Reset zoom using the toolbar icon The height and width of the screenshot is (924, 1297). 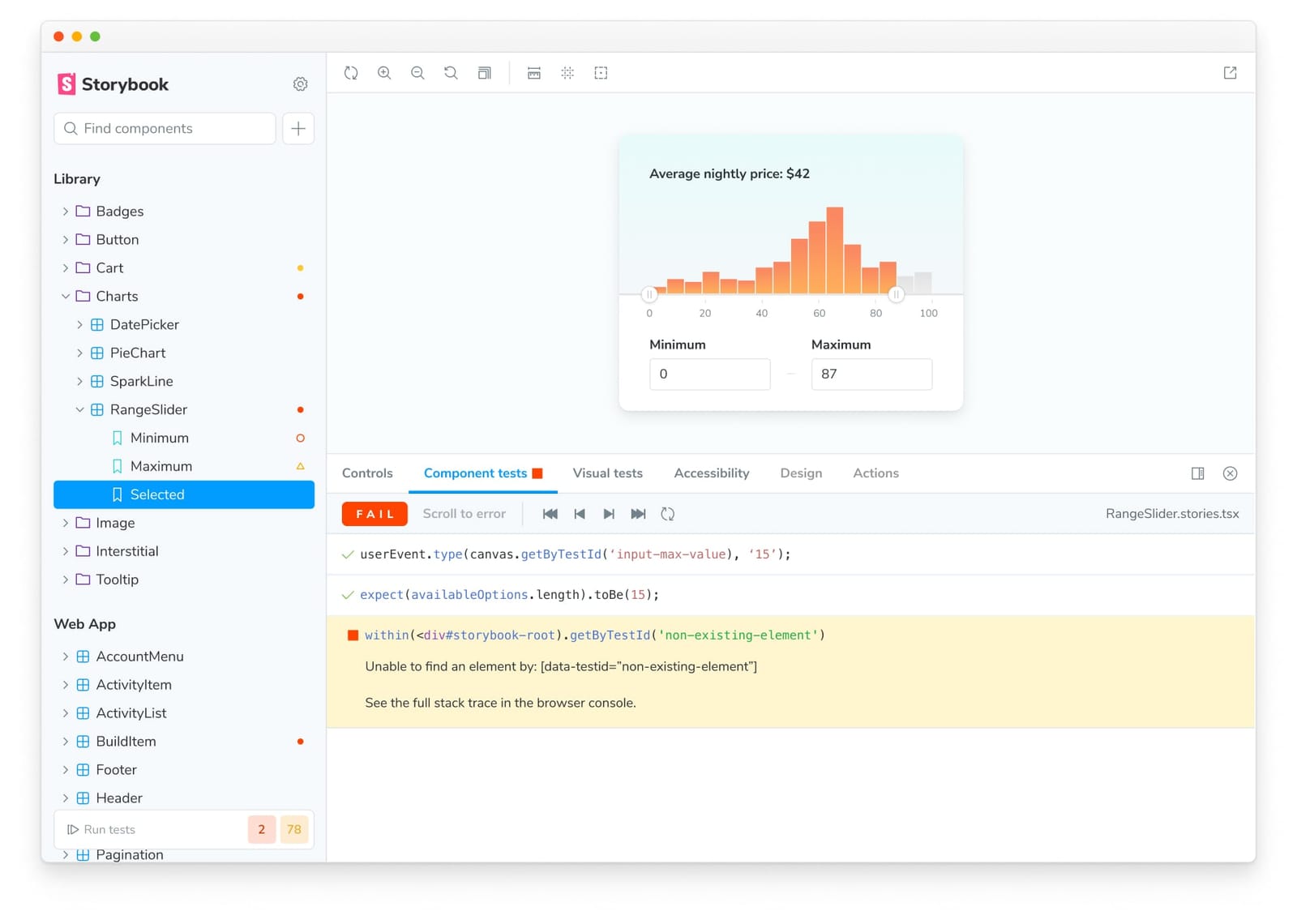[x=451, y=73]
